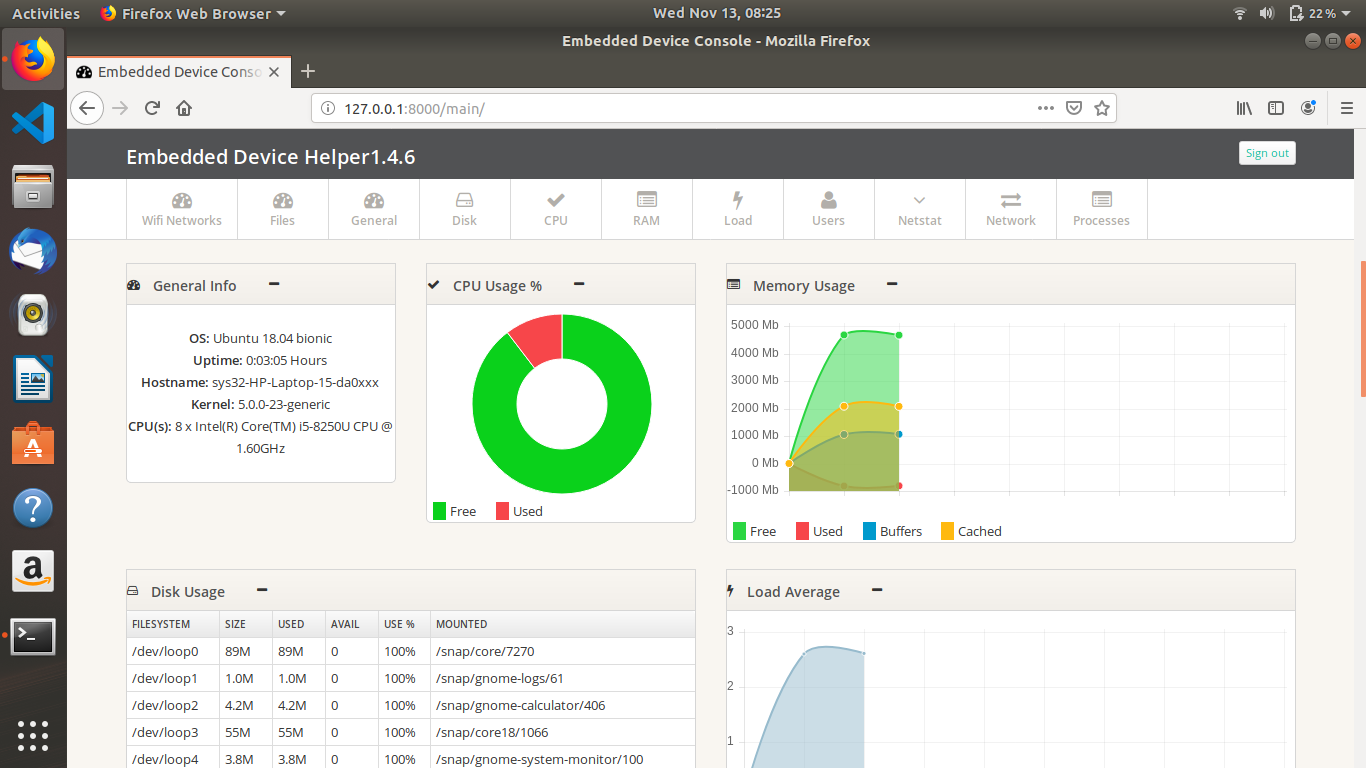Open the Load nav item
The width and height of the screenshot is (1366, 768).
[x=738, y=209]
